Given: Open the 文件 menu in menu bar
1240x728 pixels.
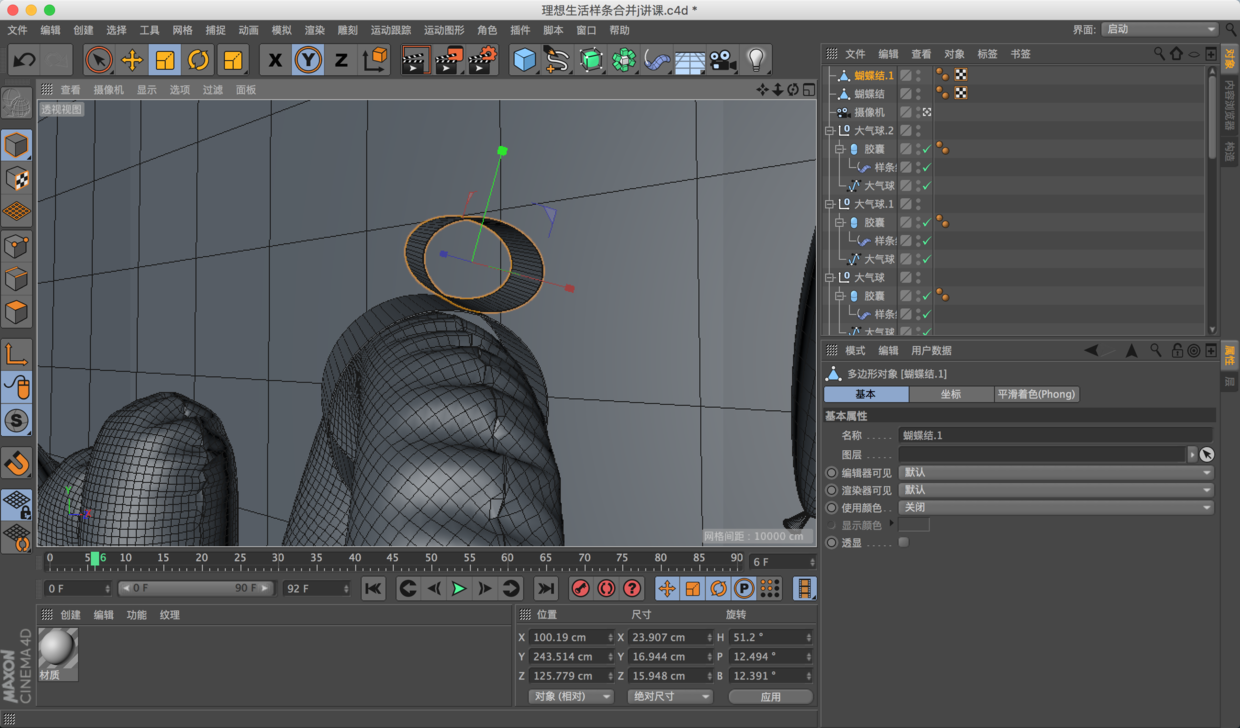Looking at the screenshot, I should click(x=18, y=30).
